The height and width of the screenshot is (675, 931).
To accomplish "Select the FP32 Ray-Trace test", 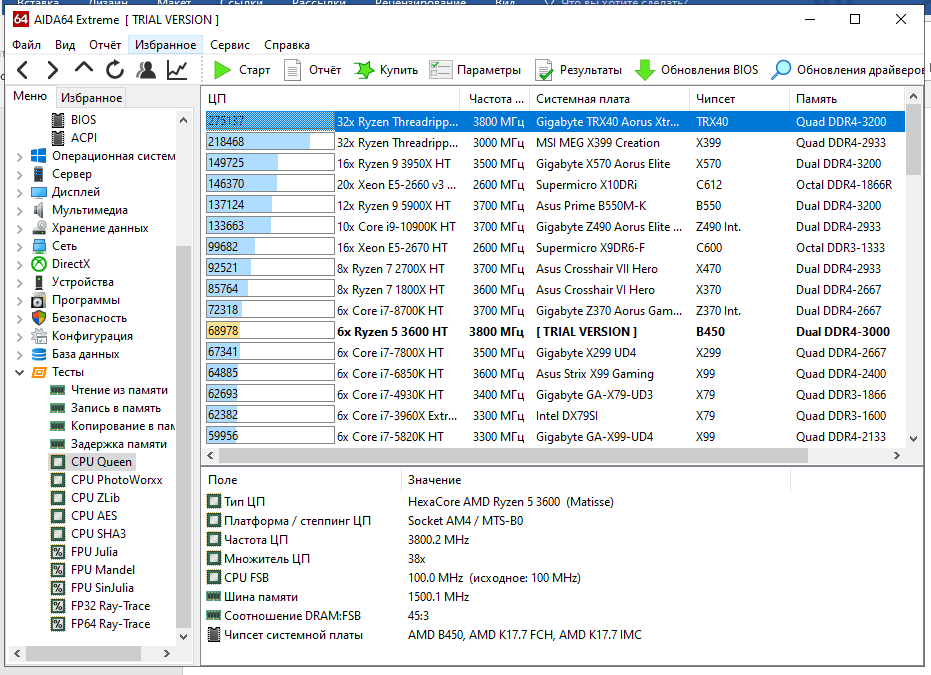I will click(100, 606).
